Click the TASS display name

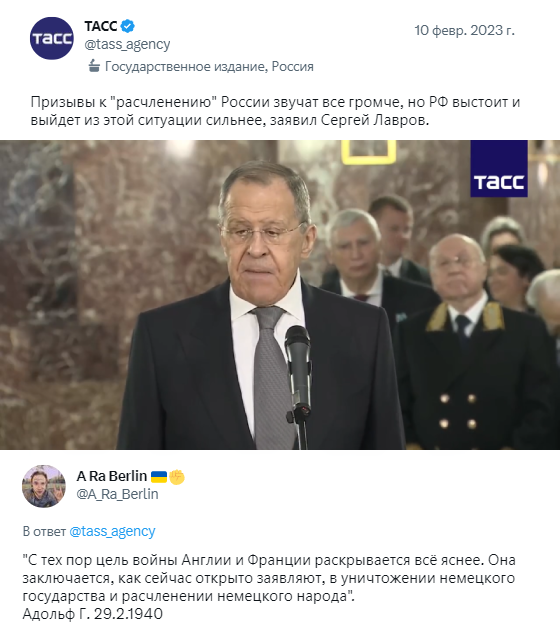(101, 26)
